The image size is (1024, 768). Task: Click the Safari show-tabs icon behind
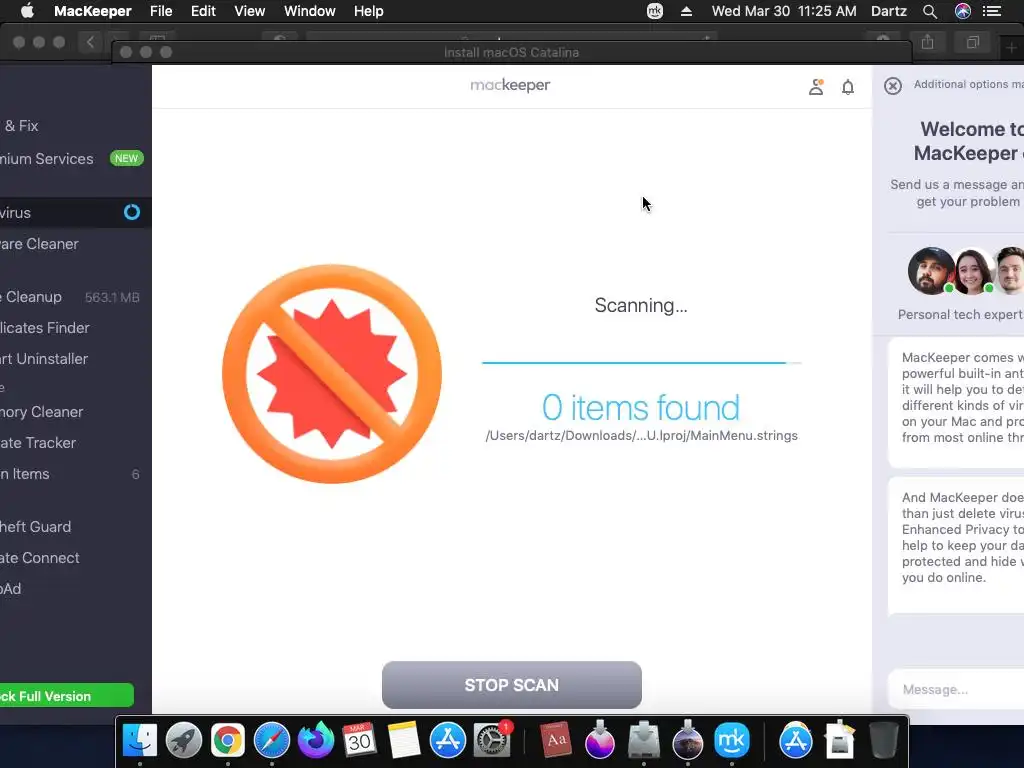tap(972, 42)
